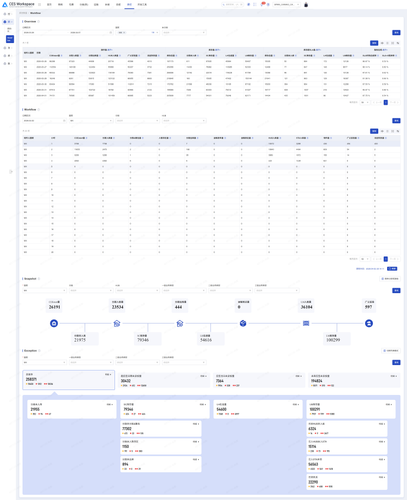Image resolution: width=407 pixels, height=500 pixels.
Task: Select the 30432 Exception summary card
Action: (164, 380)
